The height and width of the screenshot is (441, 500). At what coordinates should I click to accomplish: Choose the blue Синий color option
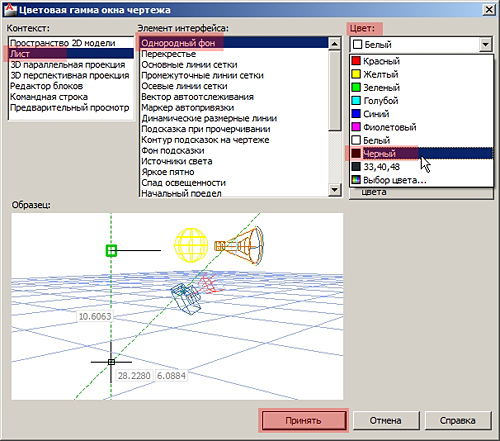pos(421,114)
